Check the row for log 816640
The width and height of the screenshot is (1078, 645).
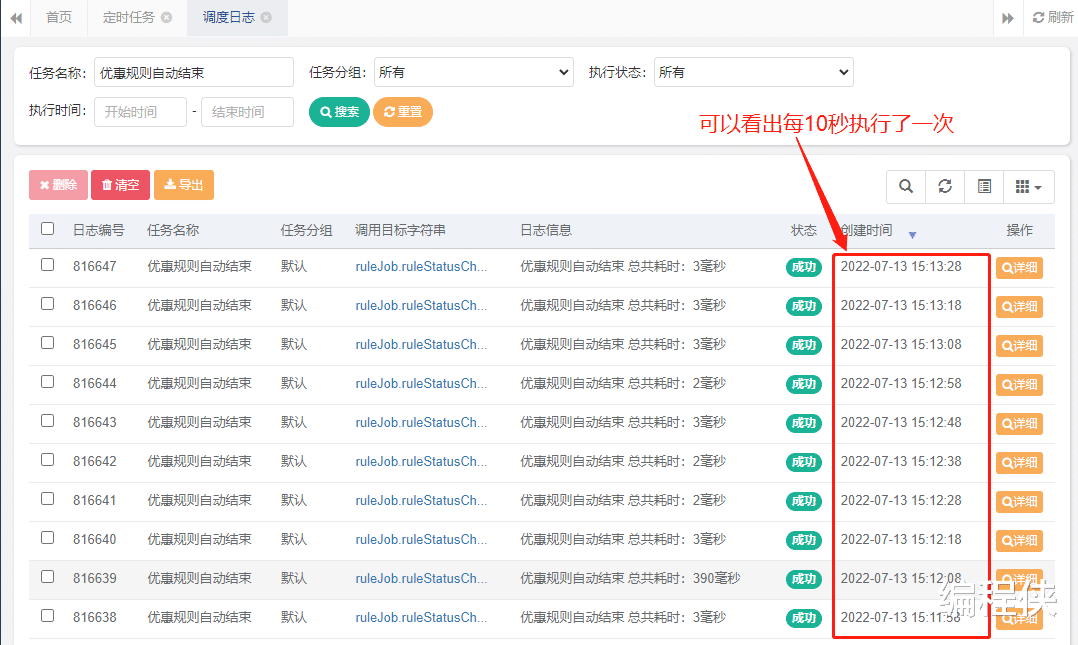(x=47, y=537)
